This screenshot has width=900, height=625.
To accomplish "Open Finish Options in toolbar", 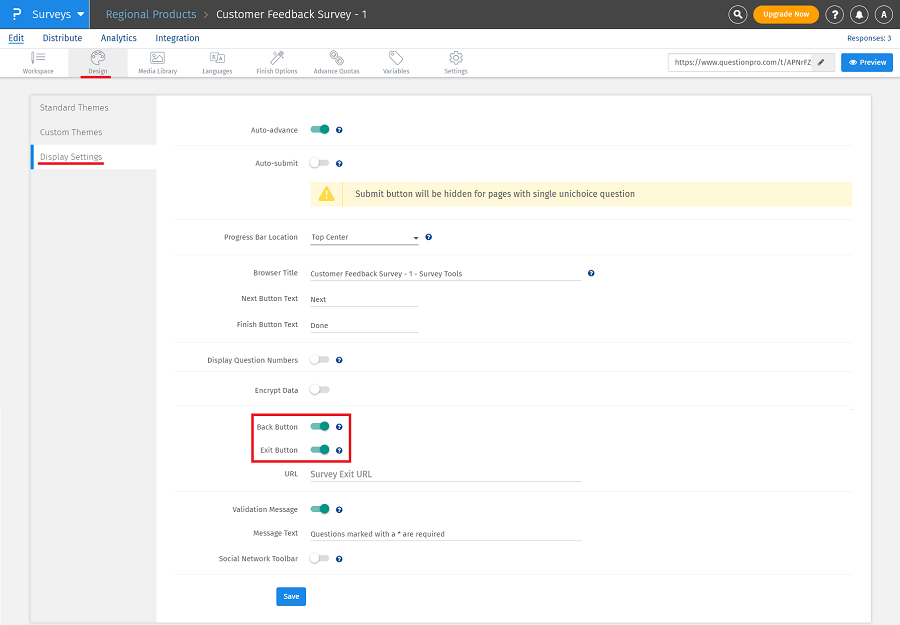I will (276, 62).
